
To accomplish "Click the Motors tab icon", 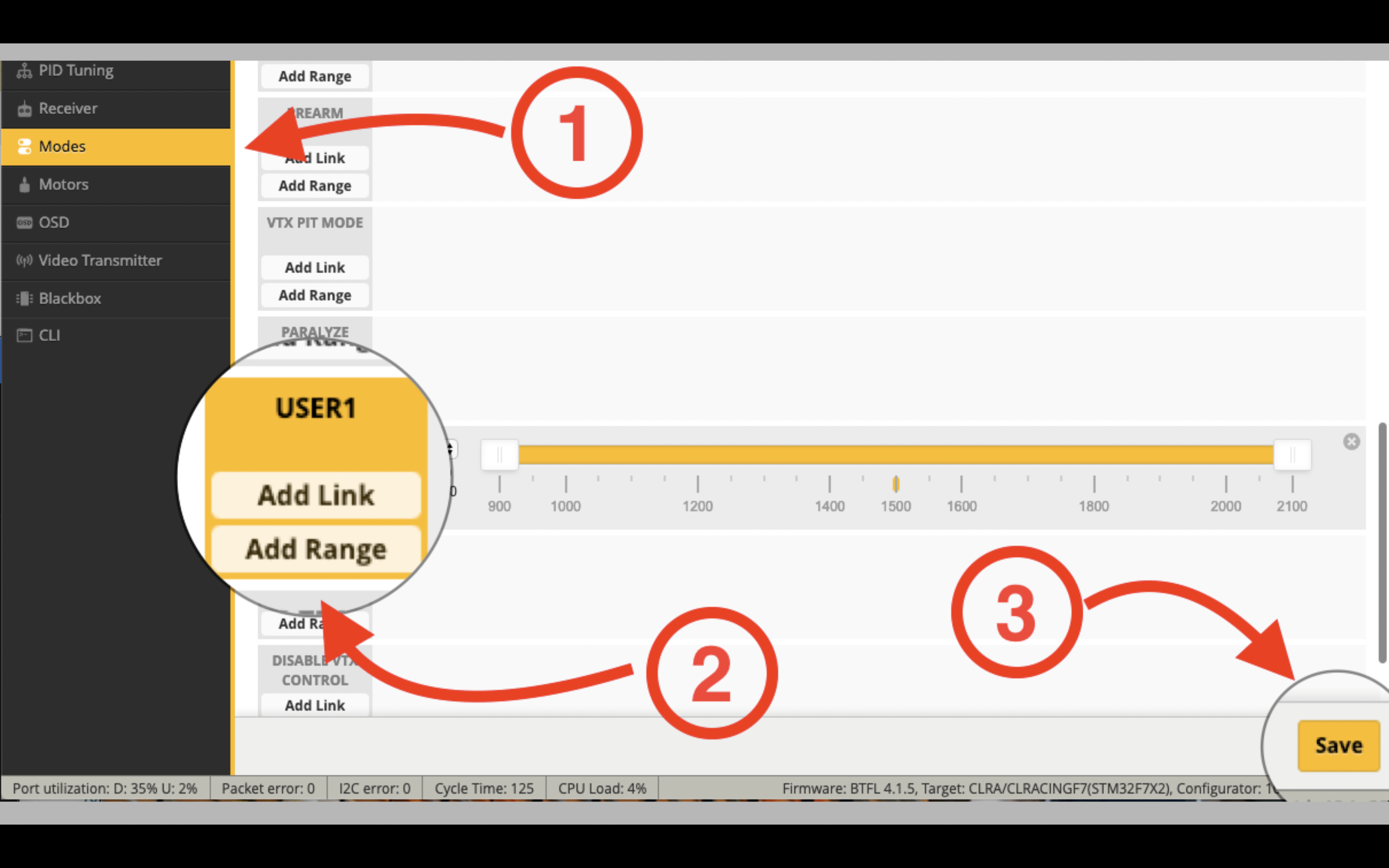I will pos(24,185).
